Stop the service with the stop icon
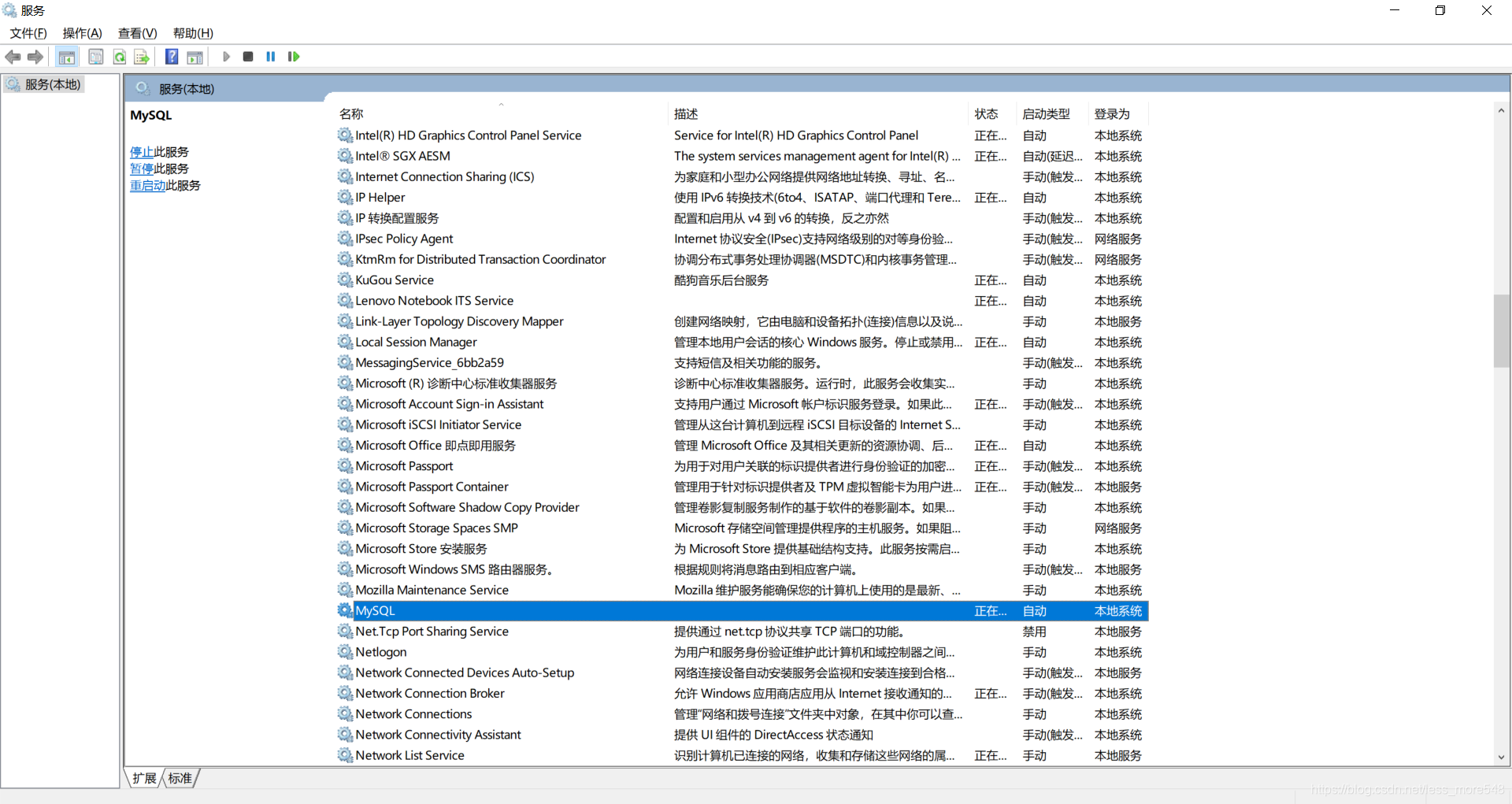Screen dimensions: 1512x804 (248, 57)
